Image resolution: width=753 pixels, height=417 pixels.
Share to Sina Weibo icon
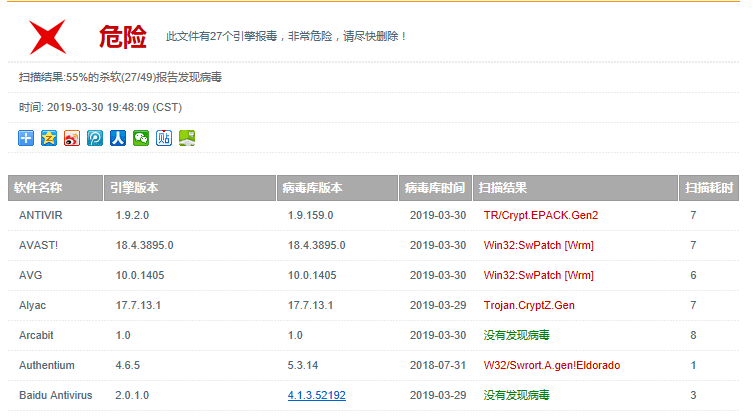pyautogui.click(x=72, y=138)
